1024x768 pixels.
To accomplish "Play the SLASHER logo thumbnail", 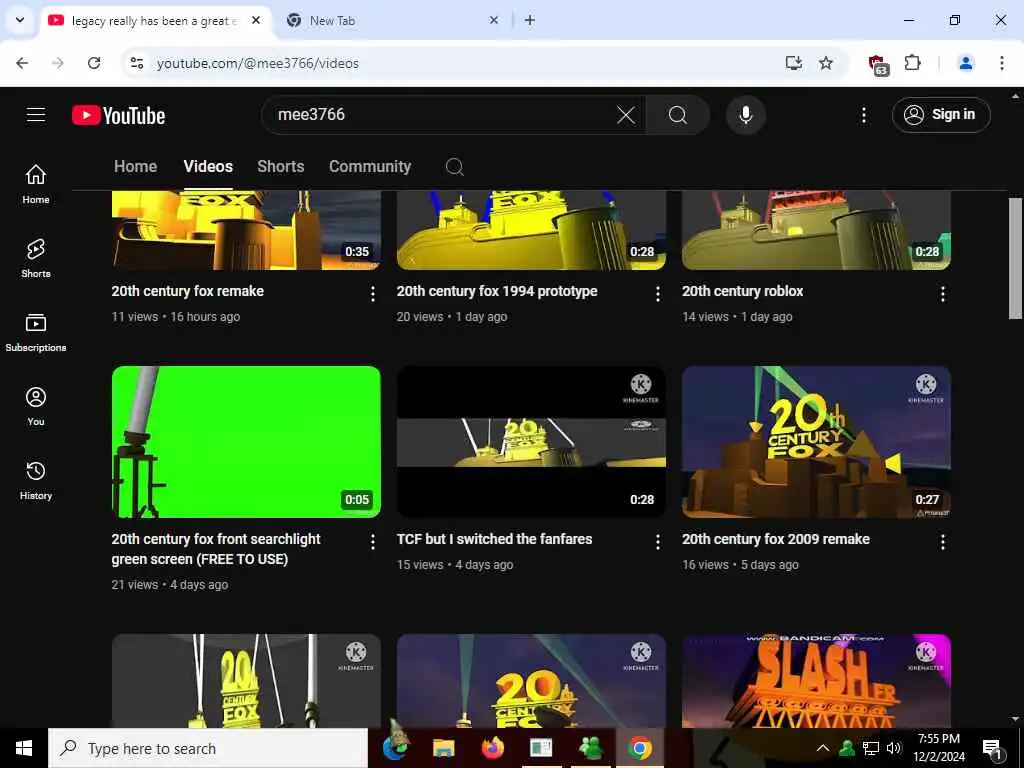I will click(x=816, y=680).
